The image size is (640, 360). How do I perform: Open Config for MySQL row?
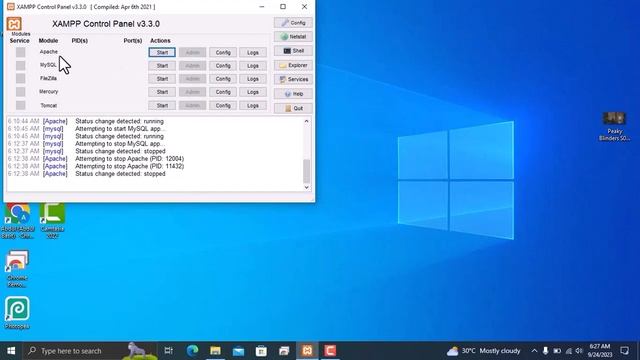(223, 66)
